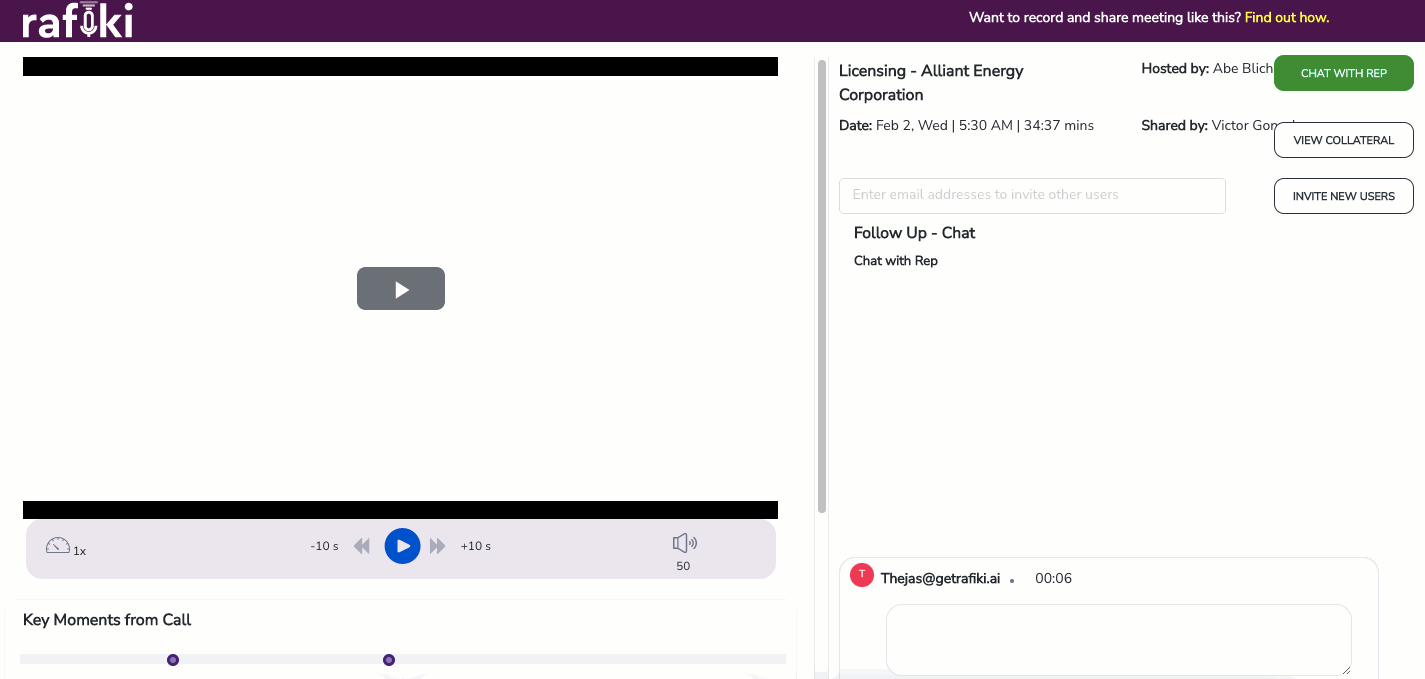Click the 'Licensing - Alliant Energy Corporation' title
Image resolution: width=1425 pixels, height=679 pixels.
point(931,83)
